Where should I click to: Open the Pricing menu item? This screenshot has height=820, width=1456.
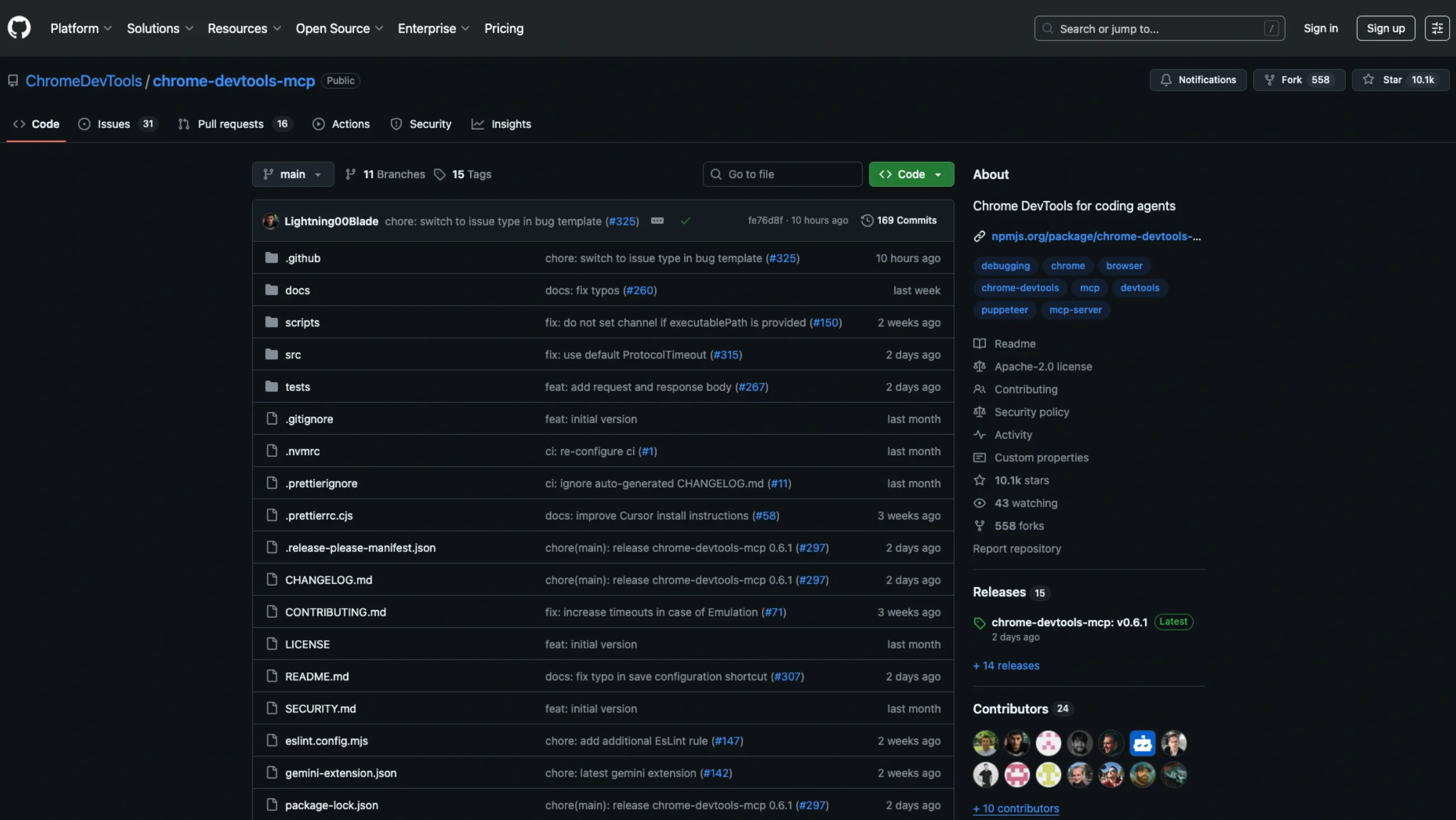[x=503, y=28]
